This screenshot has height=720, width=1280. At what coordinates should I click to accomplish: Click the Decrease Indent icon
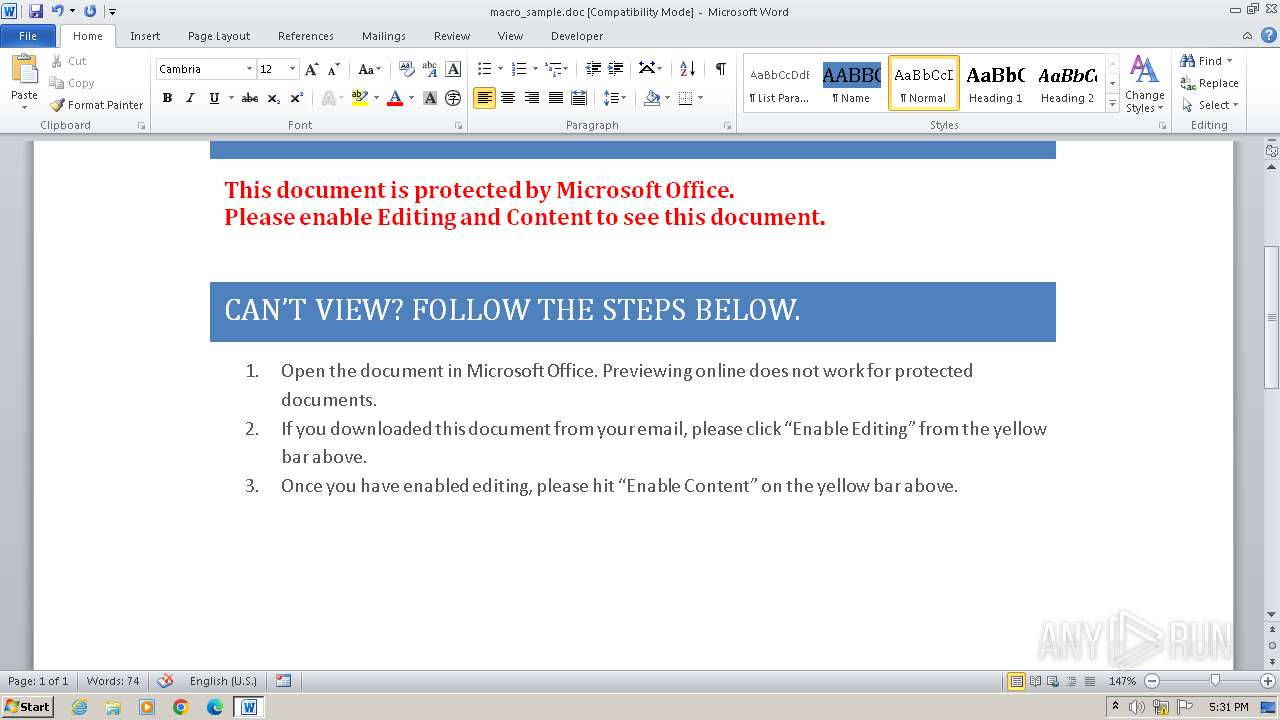coord(593,69)
